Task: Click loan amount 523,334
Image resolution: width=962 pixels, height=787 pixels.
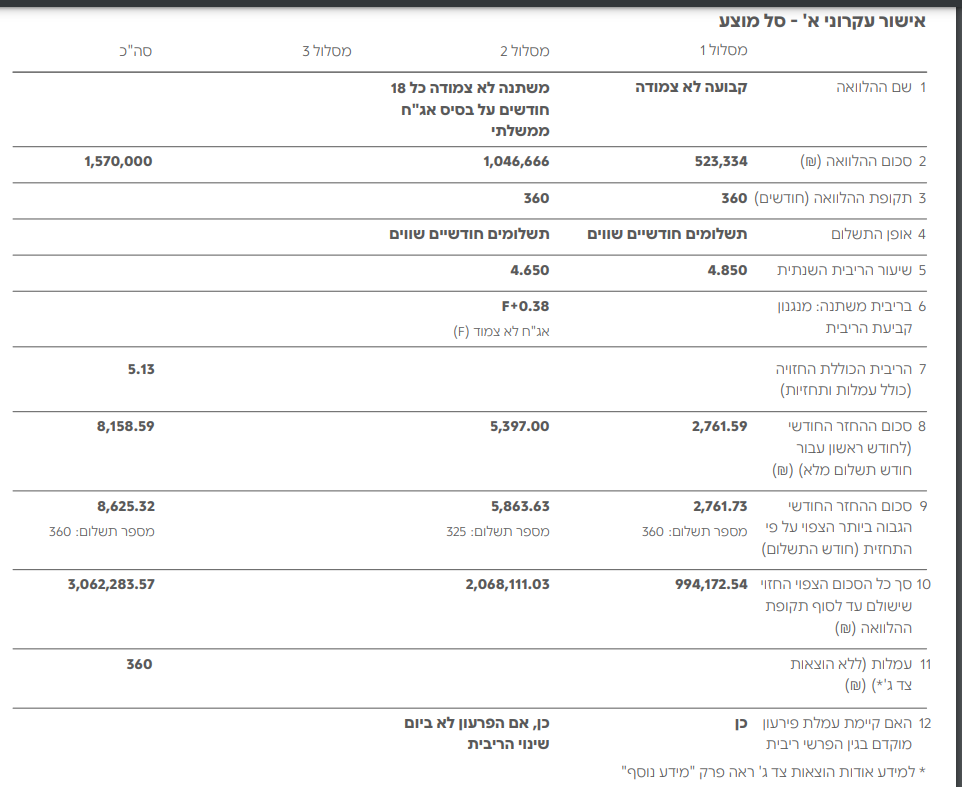Action: click(x=721, y=161)
